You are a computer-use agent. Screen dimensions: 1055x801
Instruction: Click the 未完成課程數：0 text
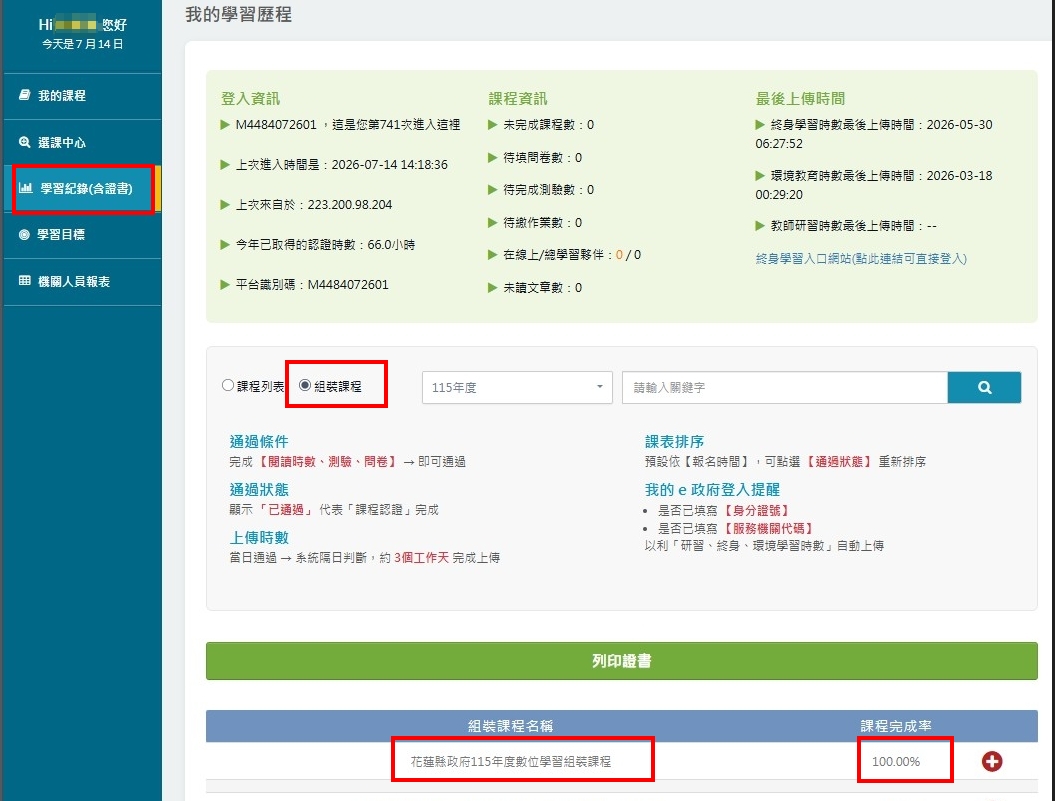(x=548, y=125)
